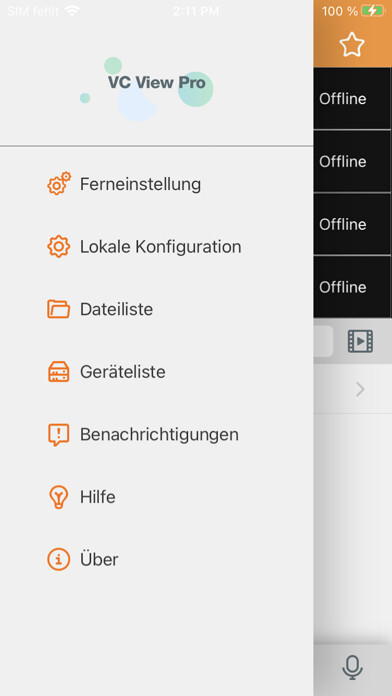The width and height of the screenshot is (392, 696).
Task: Tap the microphone icon at bottom
Action: click(x=352, y=667)
